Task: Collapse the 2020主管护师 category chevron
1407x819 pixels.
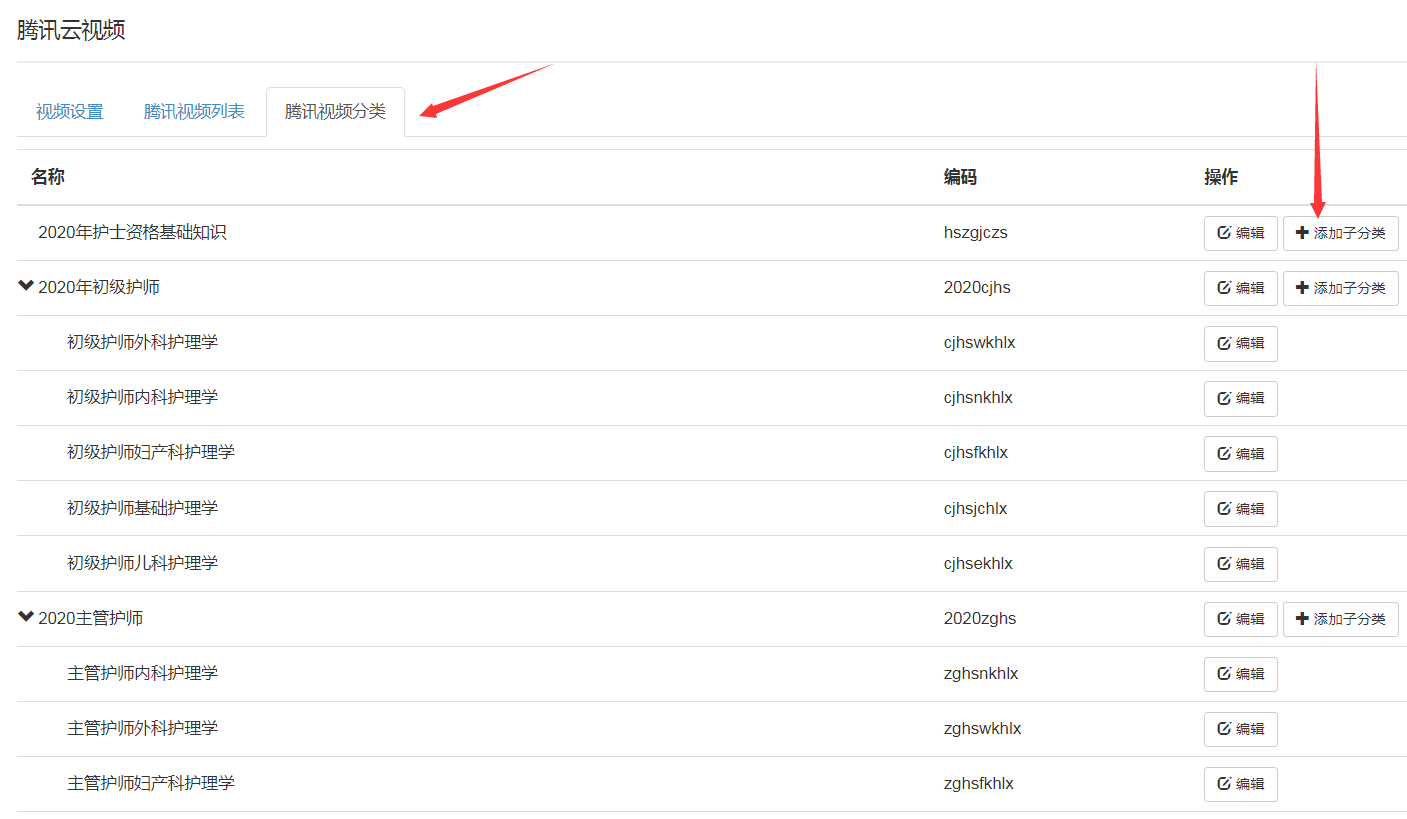Action: 26,618
